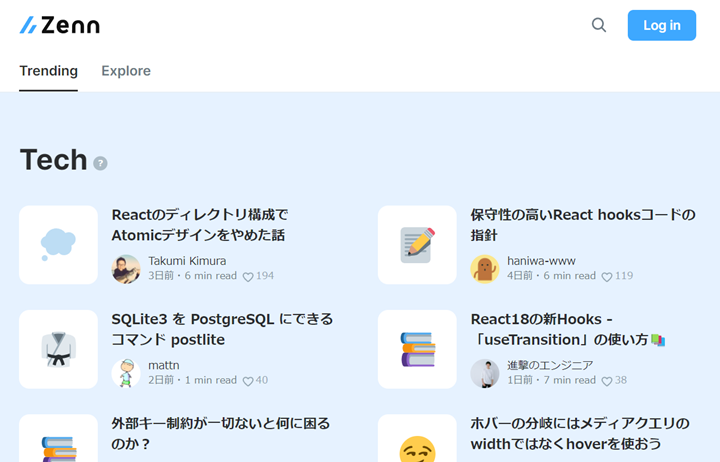
Task: Open author name mattn
Action: 163,365
